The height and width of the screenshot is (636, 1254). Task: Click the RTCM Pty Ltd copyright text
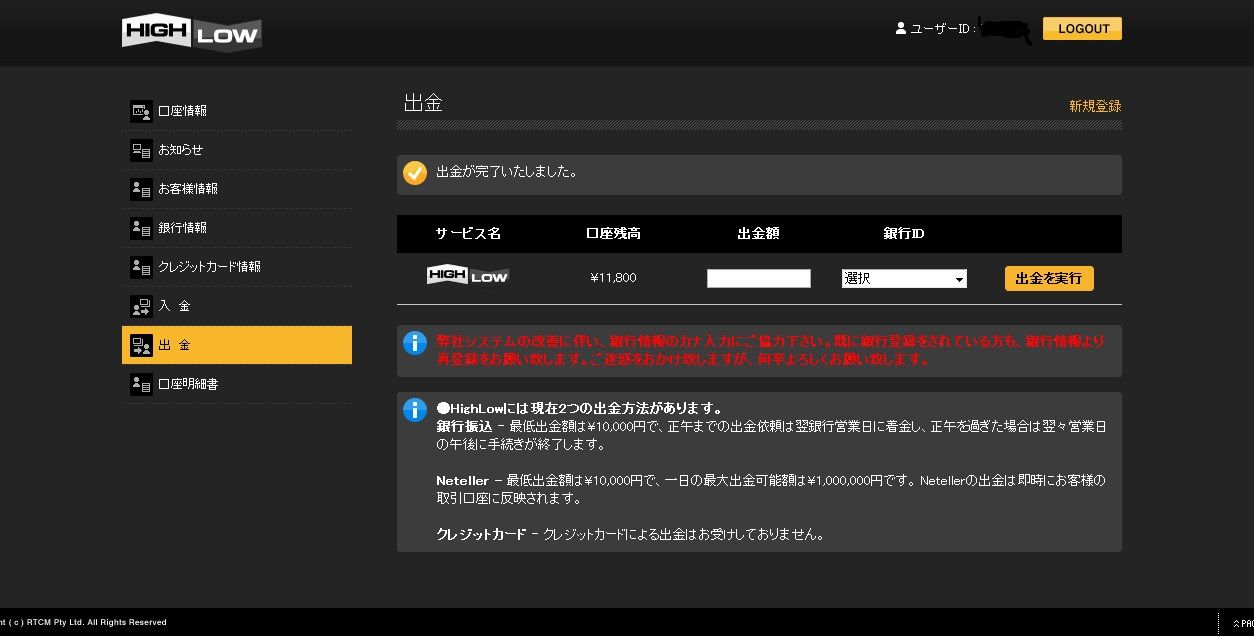[83, 622]
